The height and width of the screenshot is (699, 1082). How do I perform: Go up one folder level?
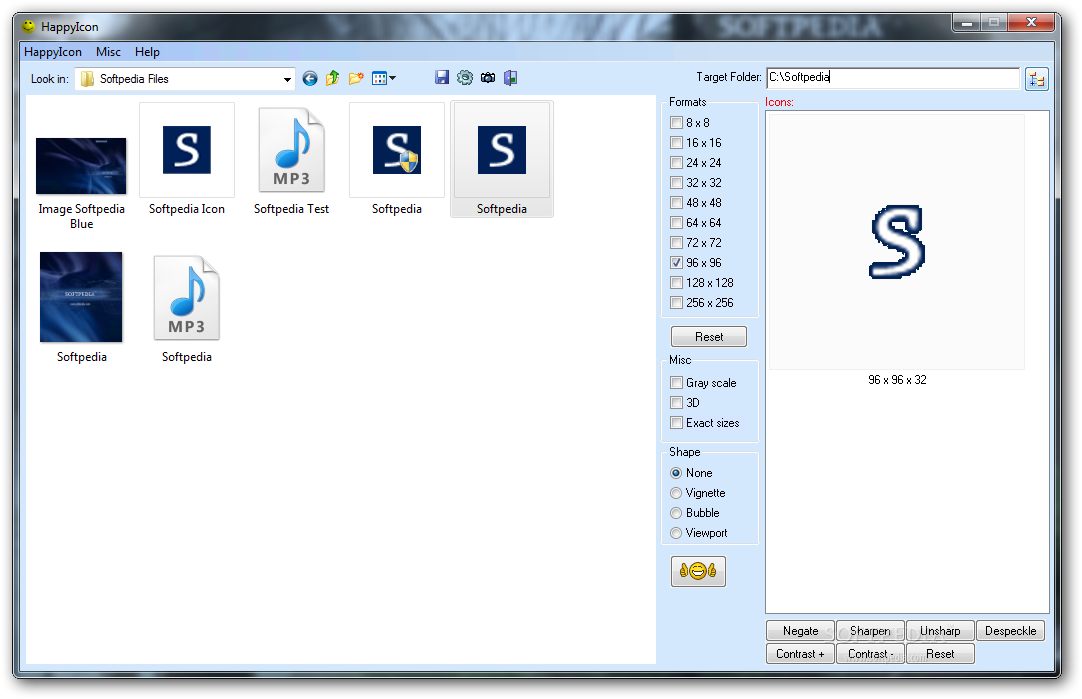(333, 78)
